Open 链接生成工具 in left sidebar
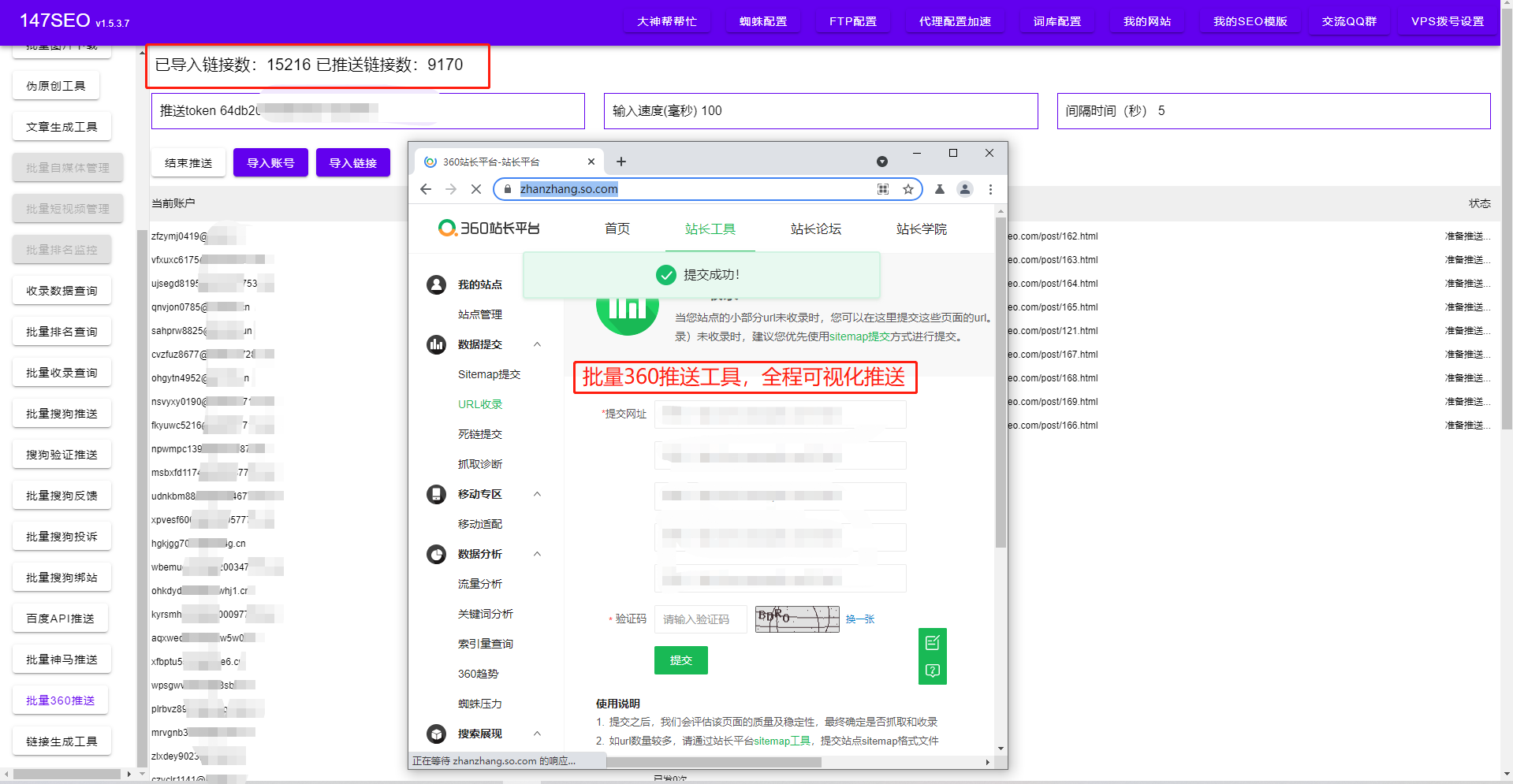Image resolution: width=1513 pixels, height=784 pixels. point(61,741)
